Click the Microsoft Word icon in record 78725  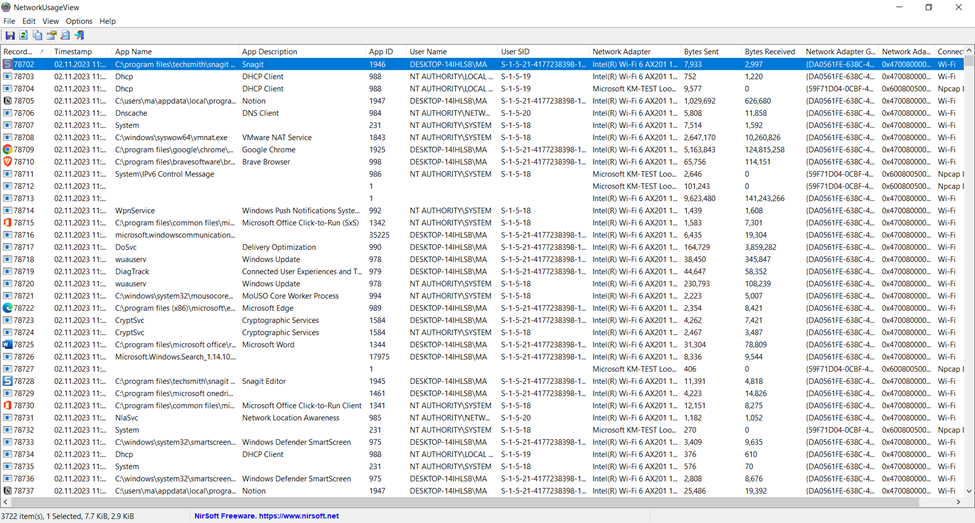click(8, 344)
